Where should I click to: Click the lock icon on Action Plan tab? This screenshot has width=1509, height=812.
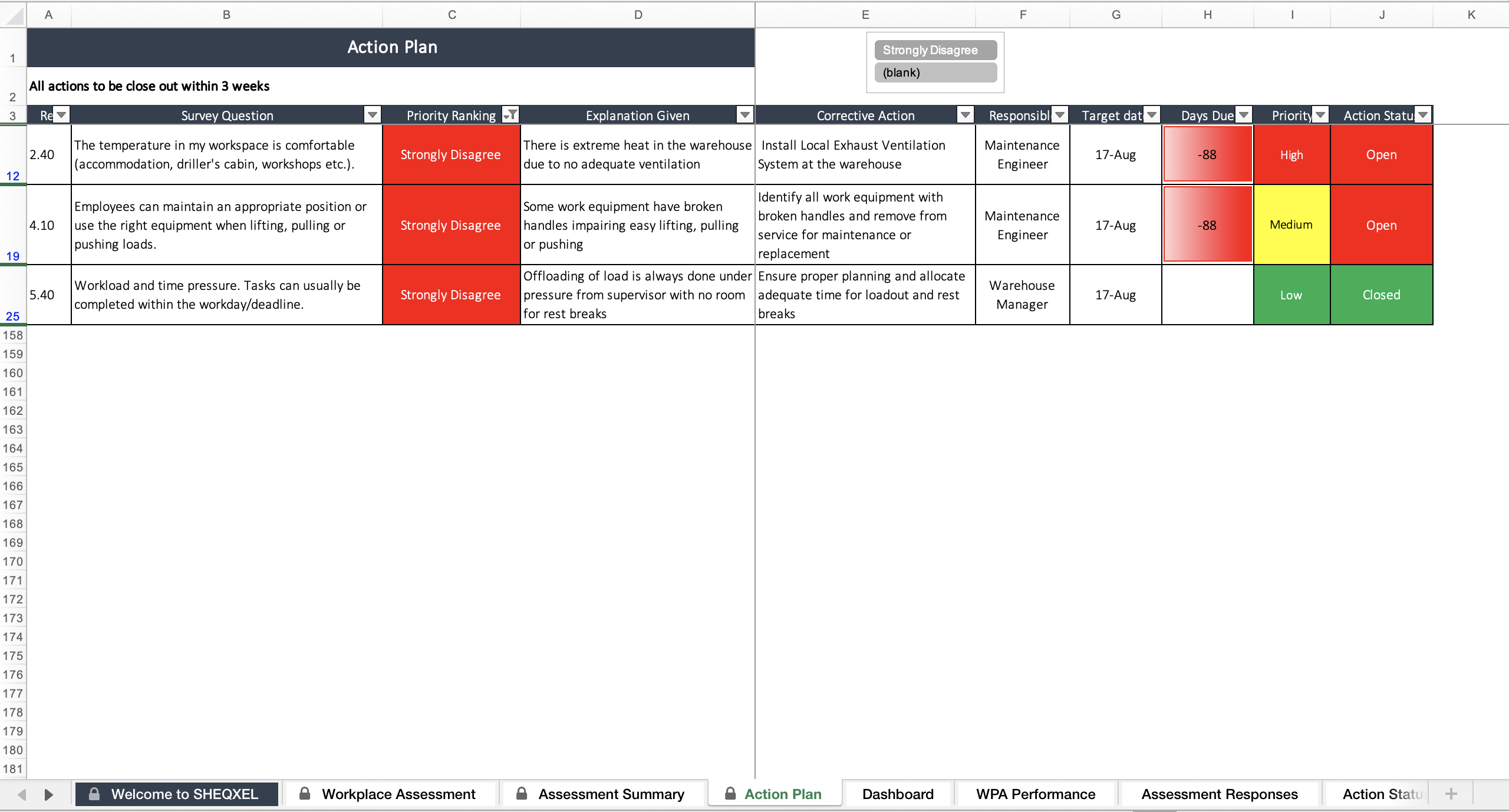click(730, 793)
